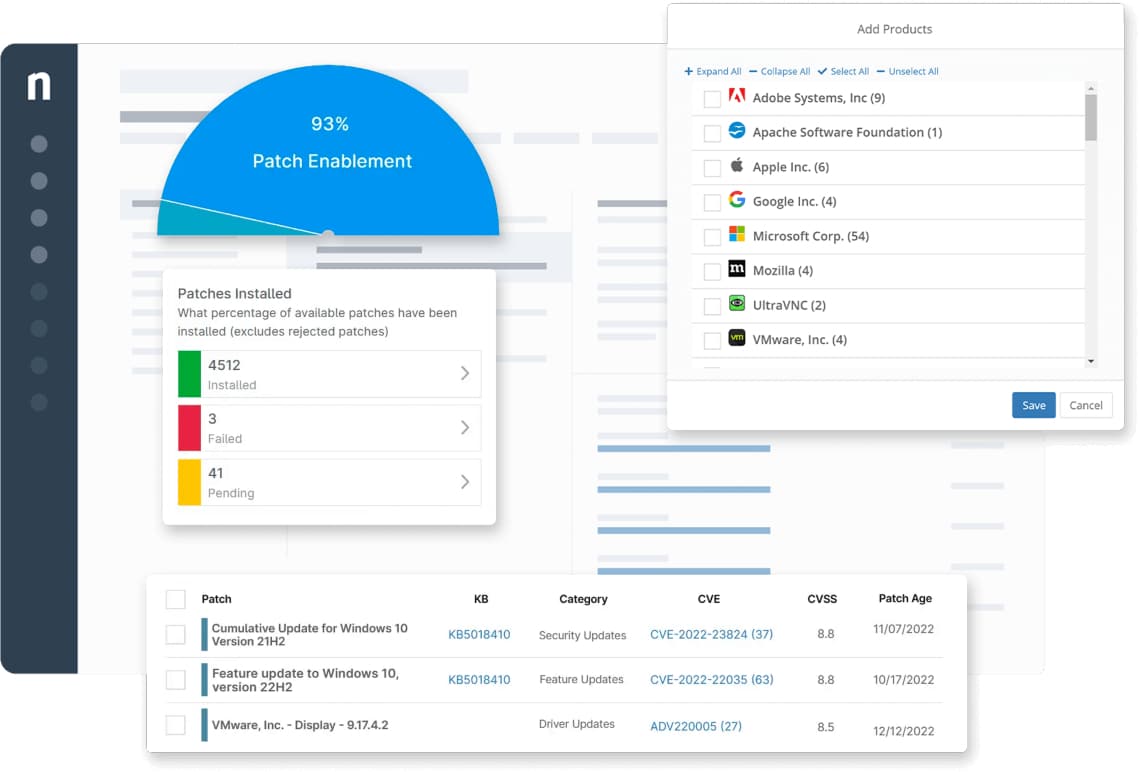This screenshot has width=1140, height=772.
Task: Click the red Failed color bar
Action: pyautogui.click(x=189, y=427)
